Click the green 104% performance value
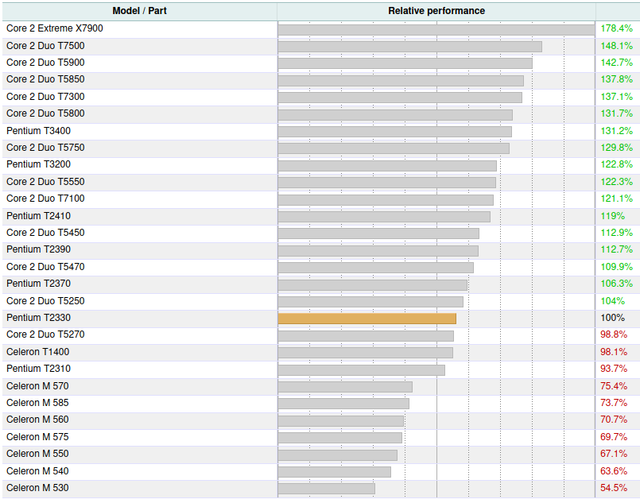 (x=612, y=300)
